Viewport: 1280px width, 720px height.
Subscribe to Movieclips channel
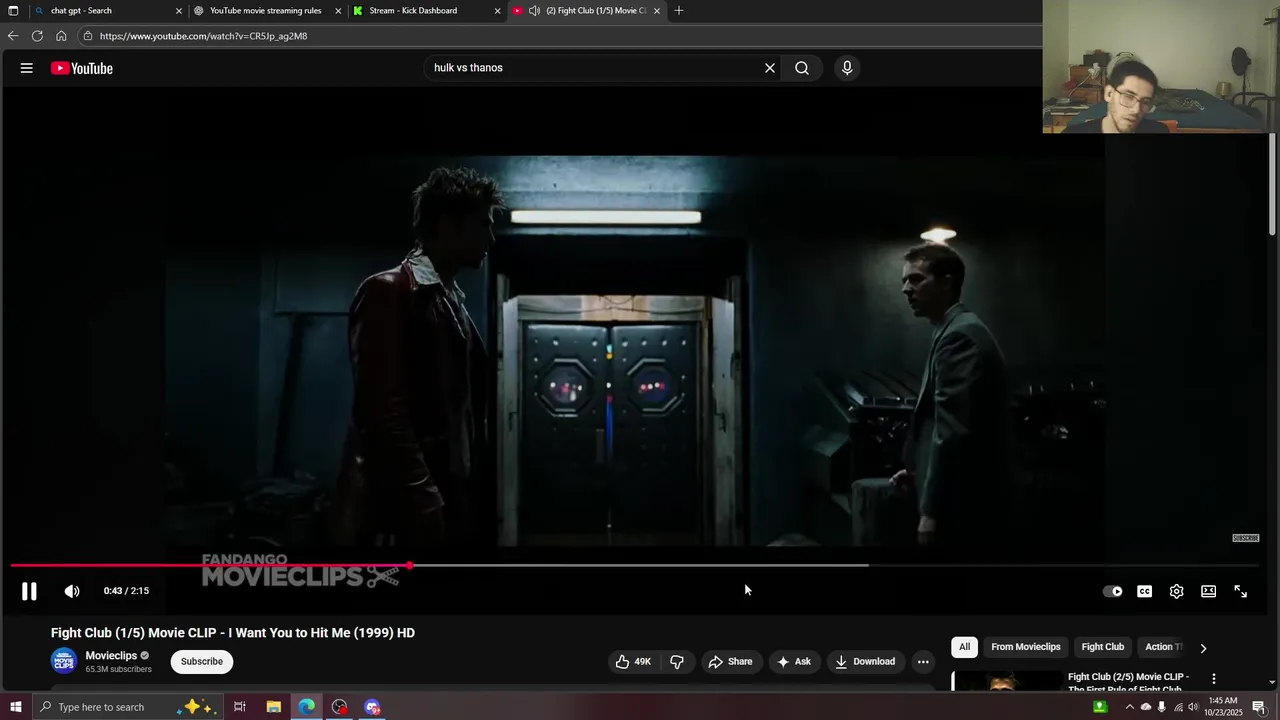pyautogui.click(x=202, y=661)
